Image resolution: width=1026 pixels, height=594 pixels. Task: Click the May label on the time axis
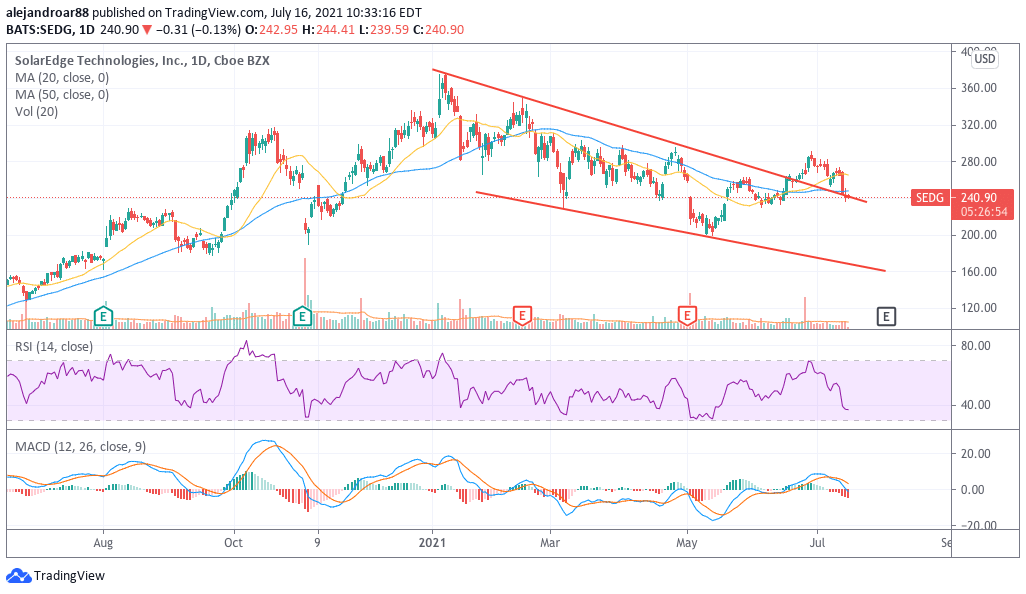point(686,543)
